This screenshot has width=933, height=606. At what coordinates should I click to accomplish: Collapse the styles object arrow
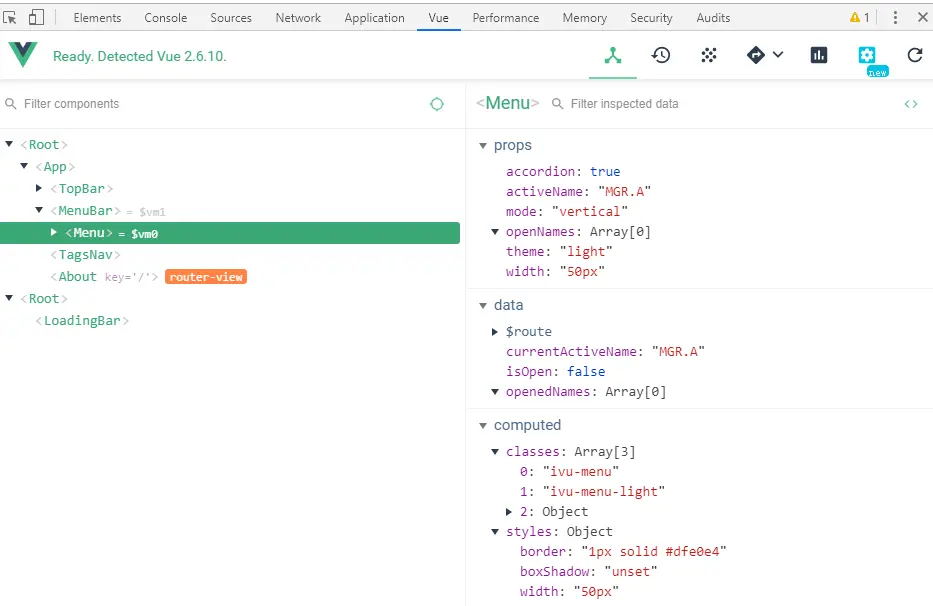point(494,532)
